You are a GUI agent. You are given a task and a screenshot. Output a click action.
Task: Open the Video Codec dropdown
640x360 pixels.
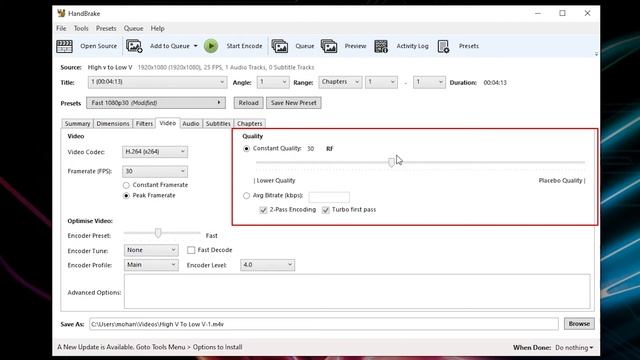point(155,151)
